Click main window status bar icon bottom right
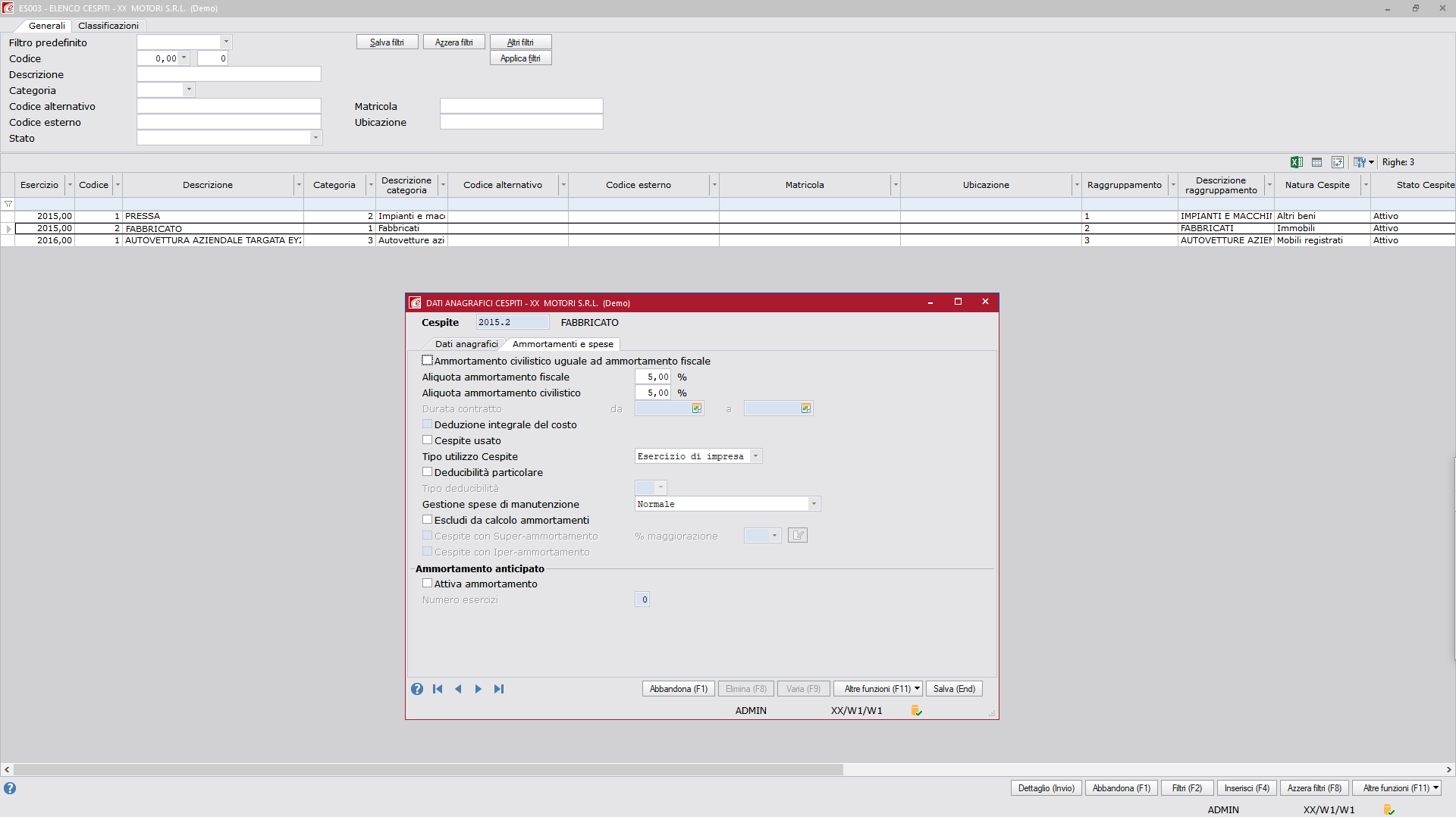 pos(1389,810)
